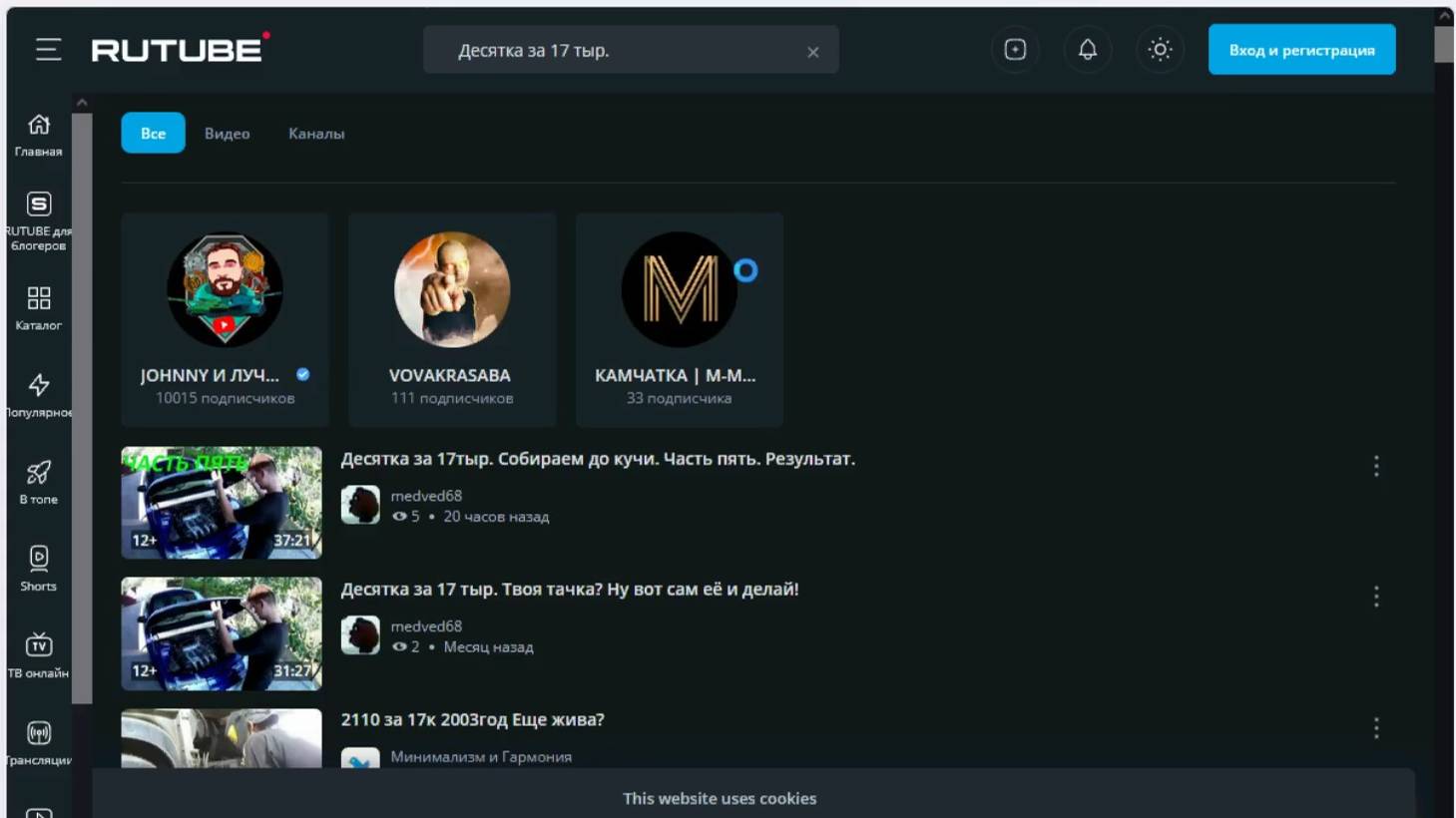1456x818 pixels.
Task: Open В топе in the sidebar
Action: pos(38,482)
